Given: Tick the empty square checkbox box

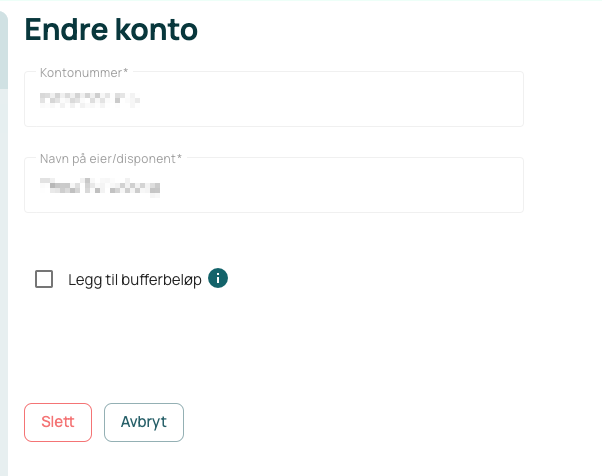Looking at the screenshot, I should [x=44, y=279].
